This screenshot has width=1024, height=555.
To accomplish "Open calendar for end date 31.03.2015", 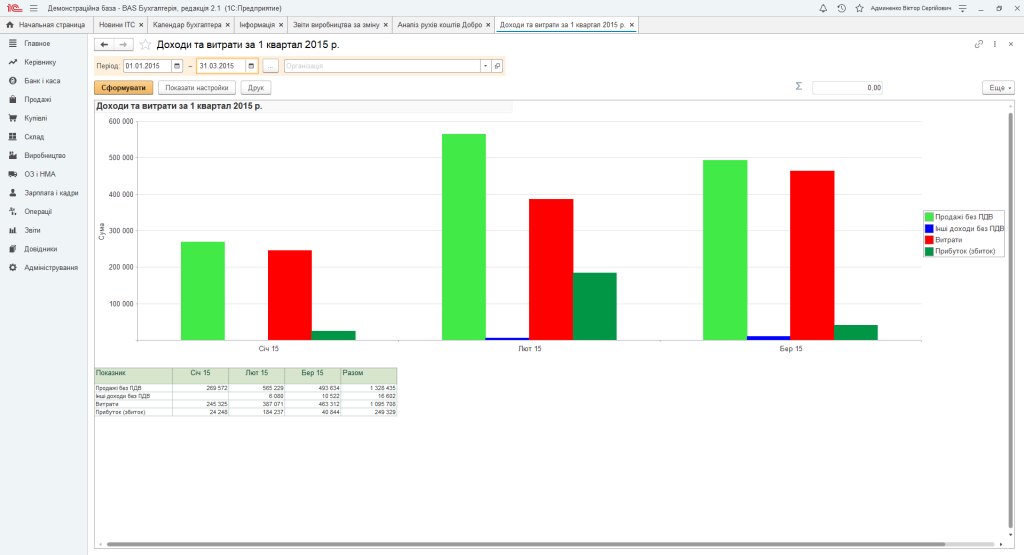I will point(251,66).
